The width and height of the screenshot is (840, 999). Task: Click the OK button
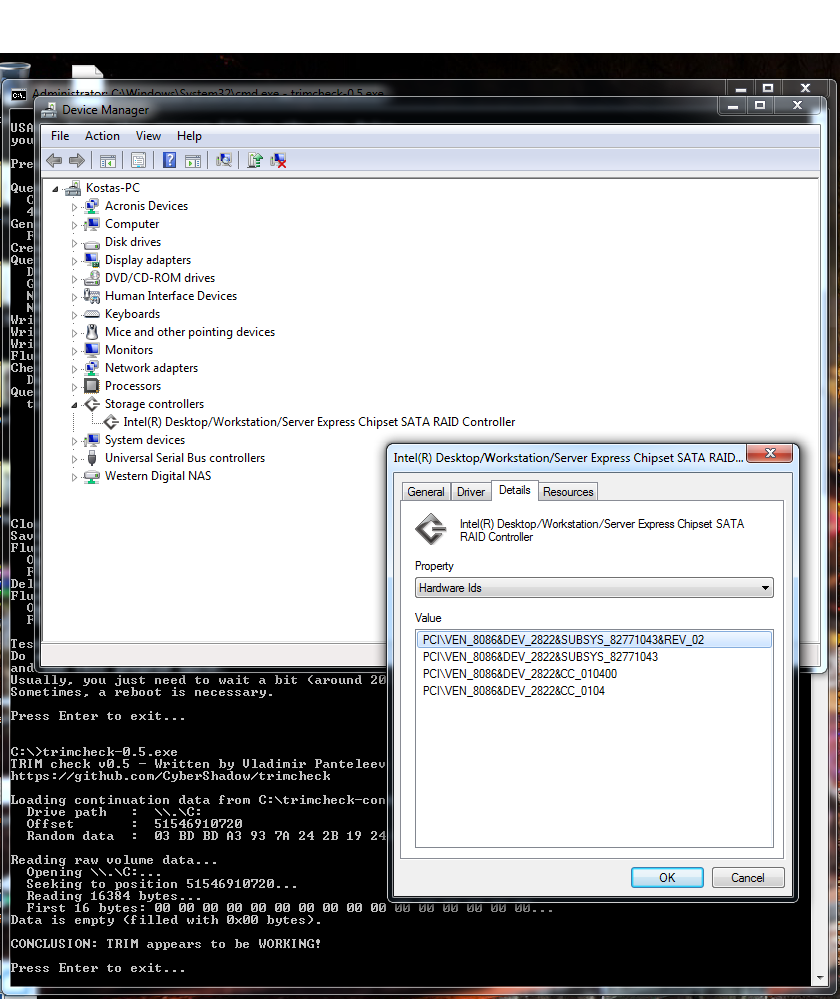[x=667, y=877]
